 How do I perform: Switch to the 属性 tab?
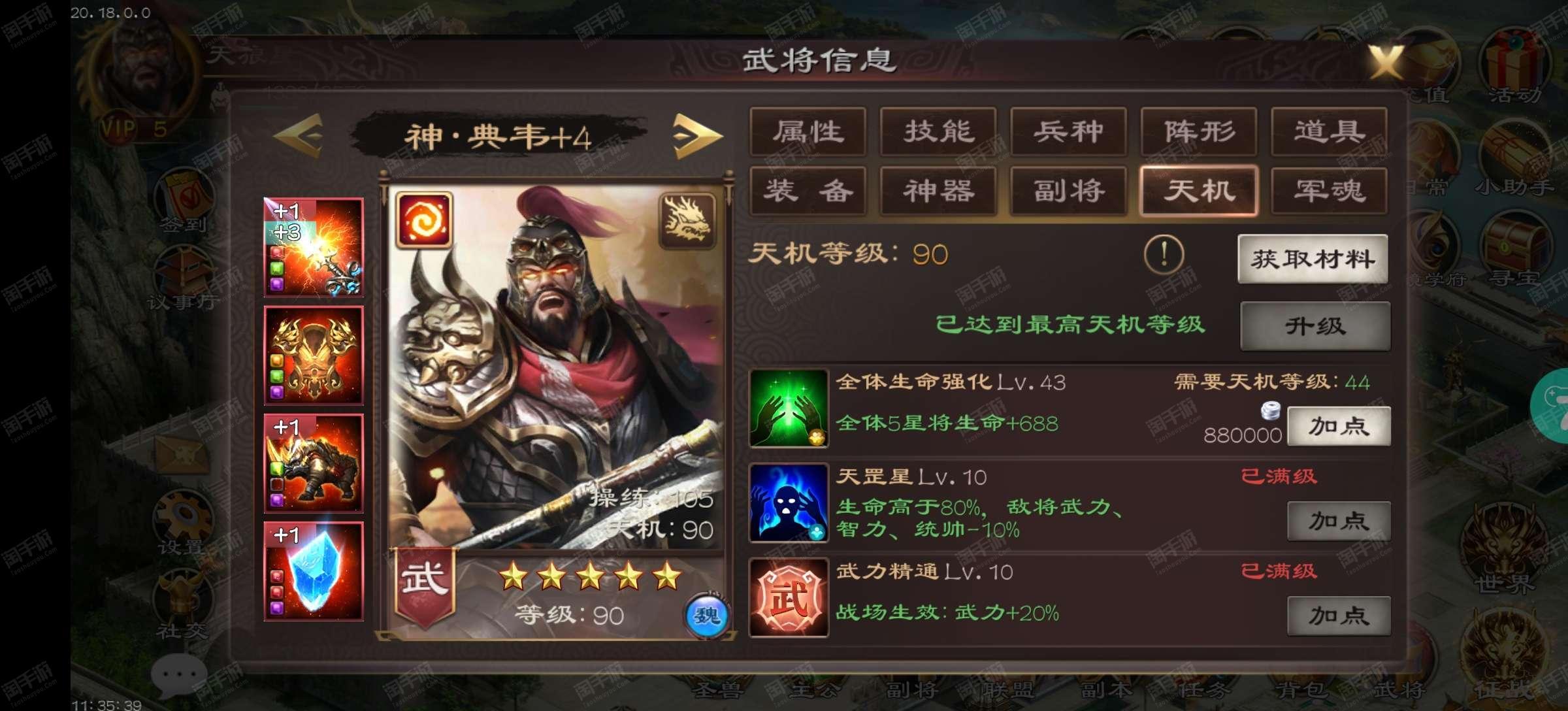[x=808, y=132]
